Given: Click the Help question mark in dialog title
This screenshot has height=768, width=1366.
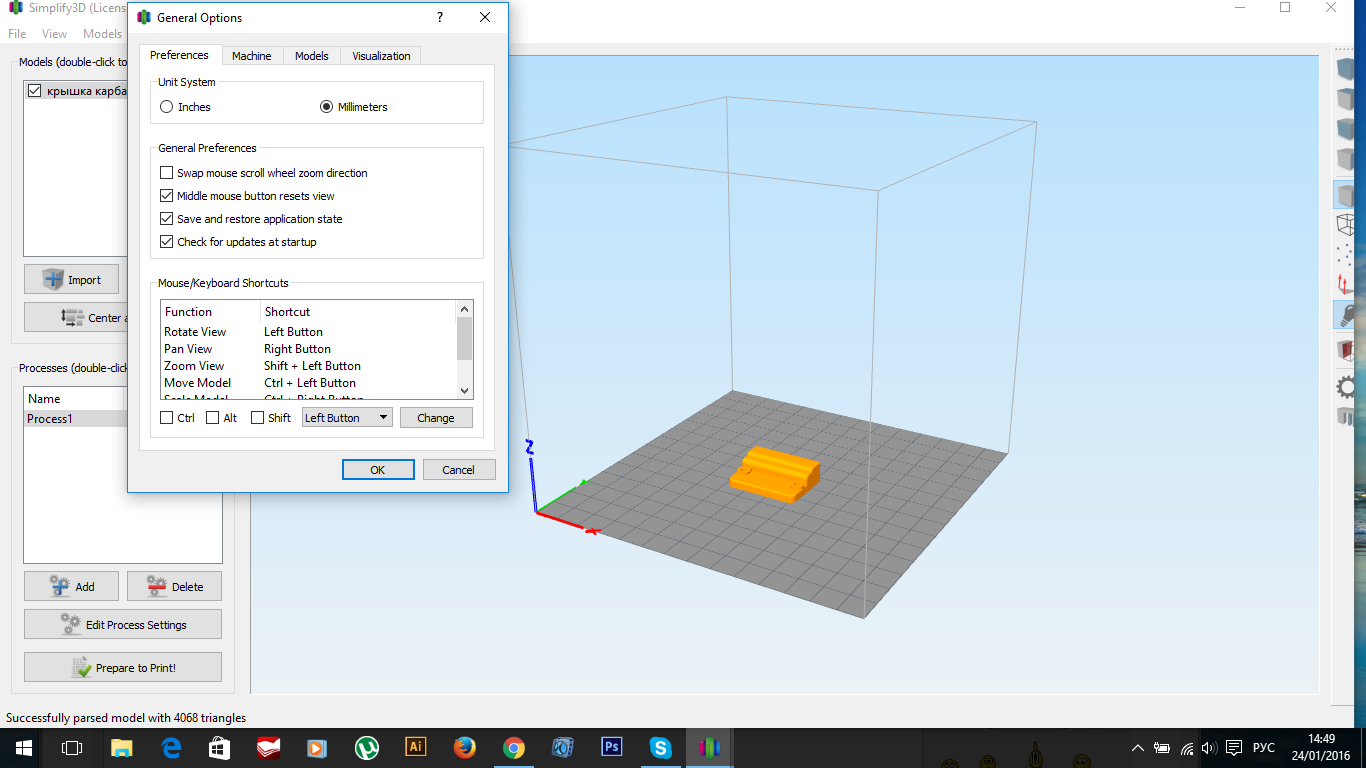Looking at the screenshot, I should click(440, 18).
